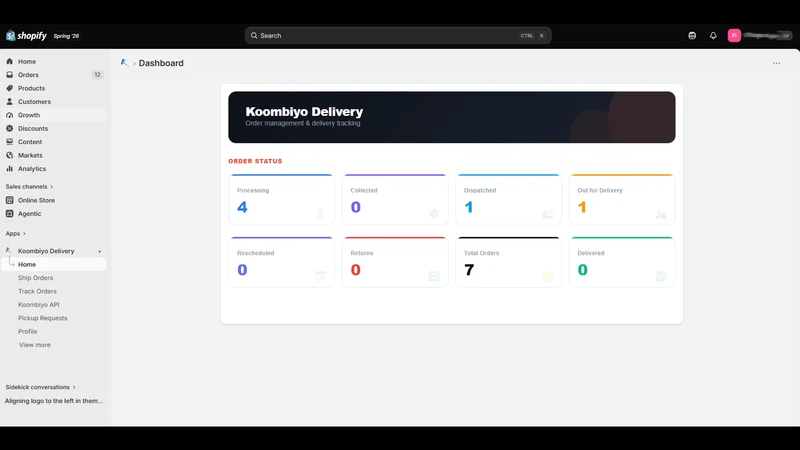Click the Rescheduled card label
The width and height of the screenshot is (800, 450).
coord(255,253)
